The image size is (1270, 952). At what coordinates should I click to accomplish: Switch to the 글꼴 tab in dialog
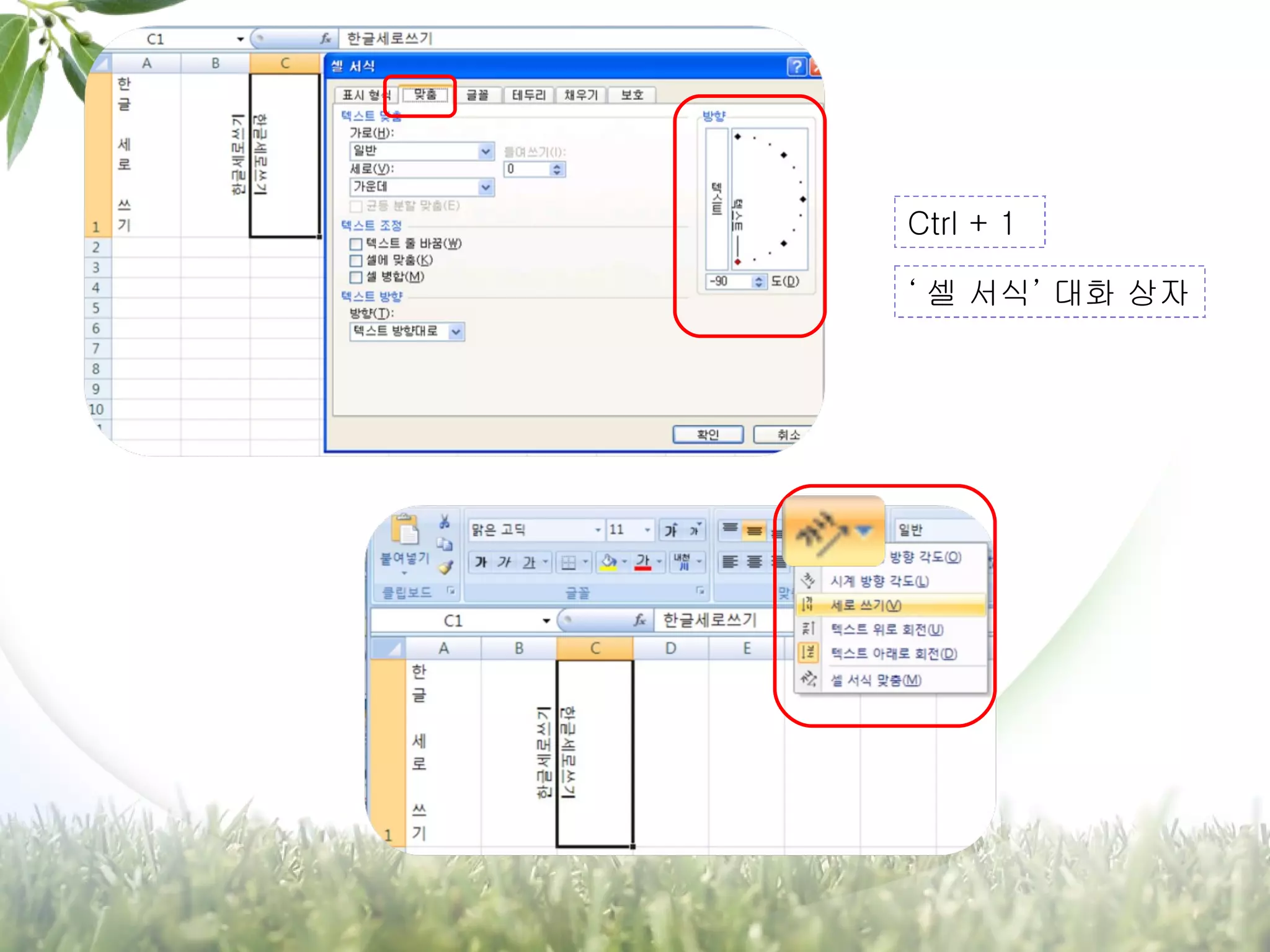(477, 95)
